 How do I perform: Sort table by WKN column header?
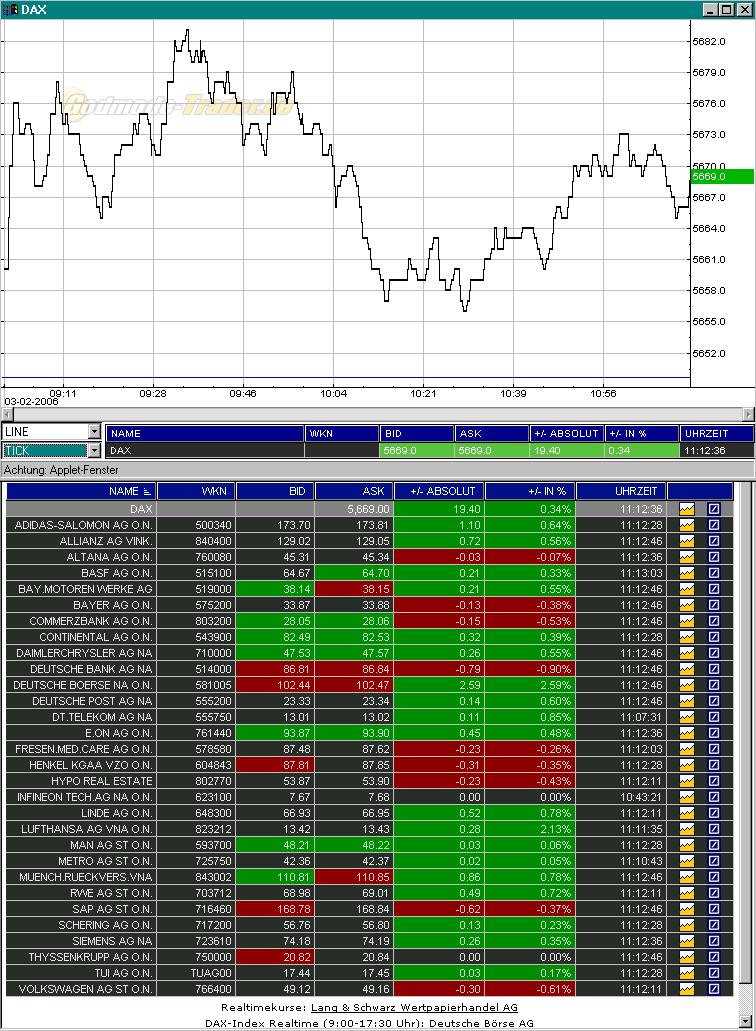(x=197, y=491)
